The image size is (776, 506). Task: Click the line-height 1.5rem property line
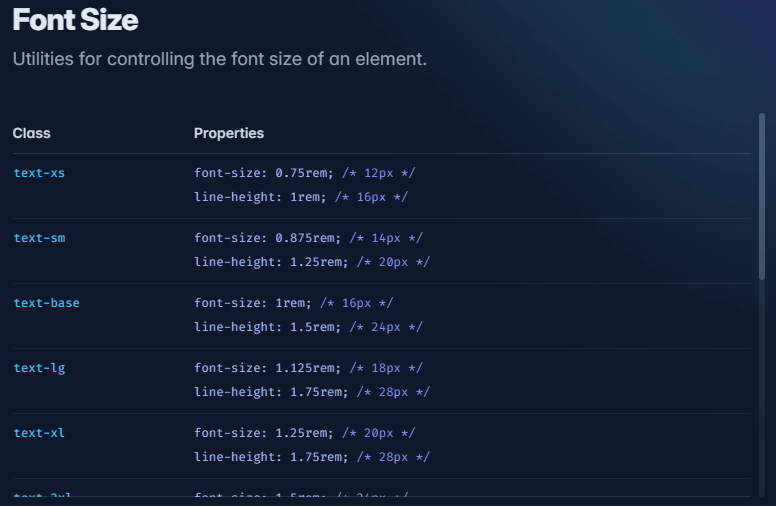click(x=308, y=327)
